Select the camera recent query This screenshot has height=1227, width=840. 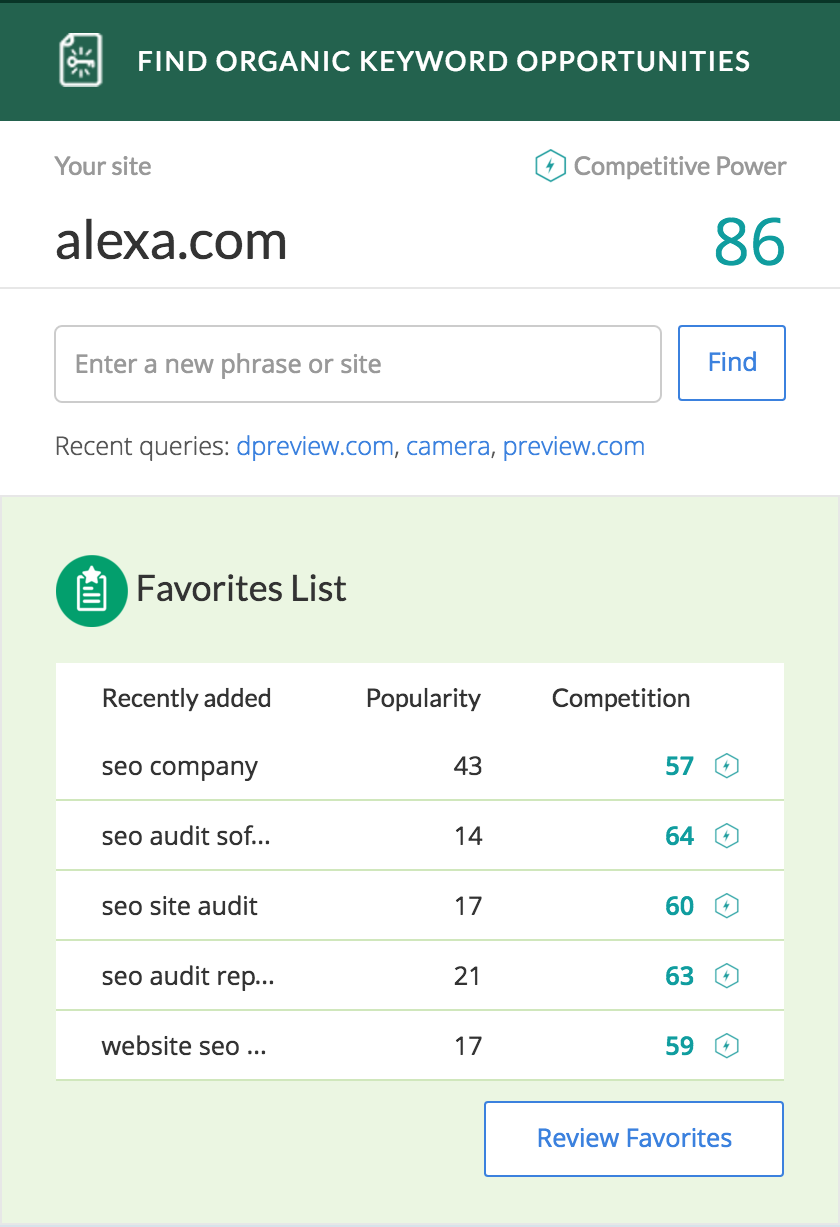point(448,446)
